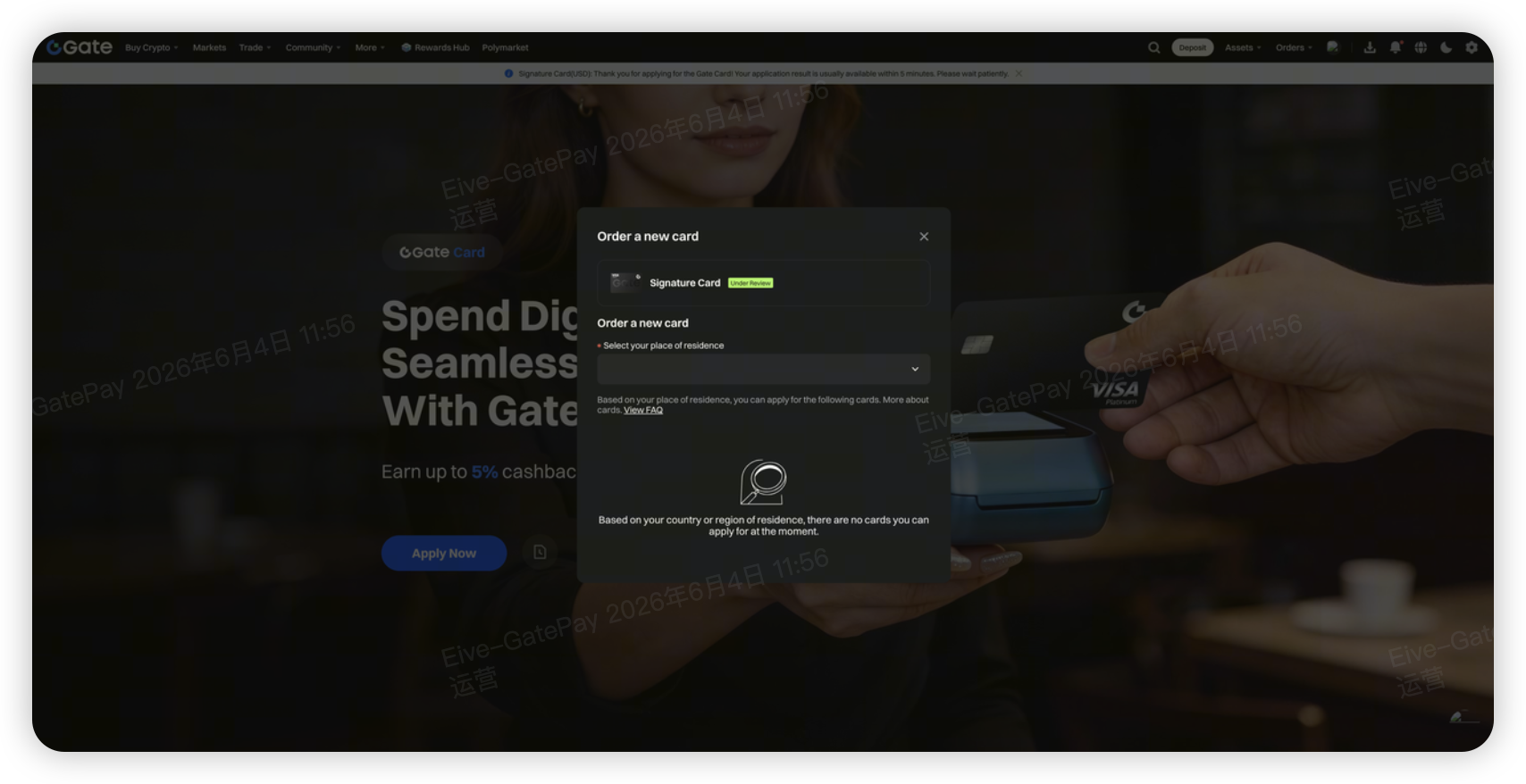This screenshot has height=784, width=1526.
Task: Click the blue info icon in the notice bar
Action: pos(509,73)
